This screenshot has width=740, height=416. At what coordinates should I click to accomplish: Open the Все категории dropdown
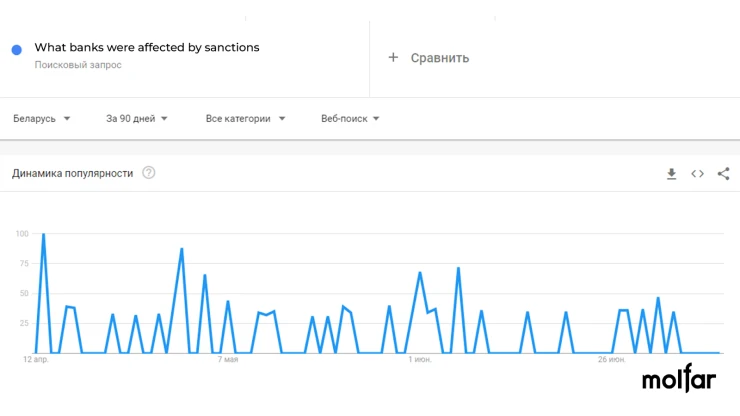(x=245, y=119)
